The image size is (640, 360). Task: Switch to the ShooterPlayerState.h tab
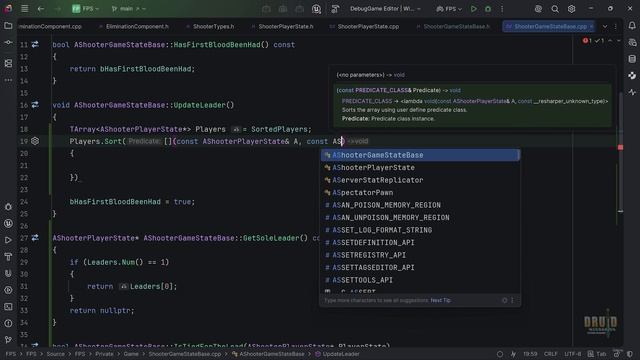pyautogui.click(x=286, y=27)
